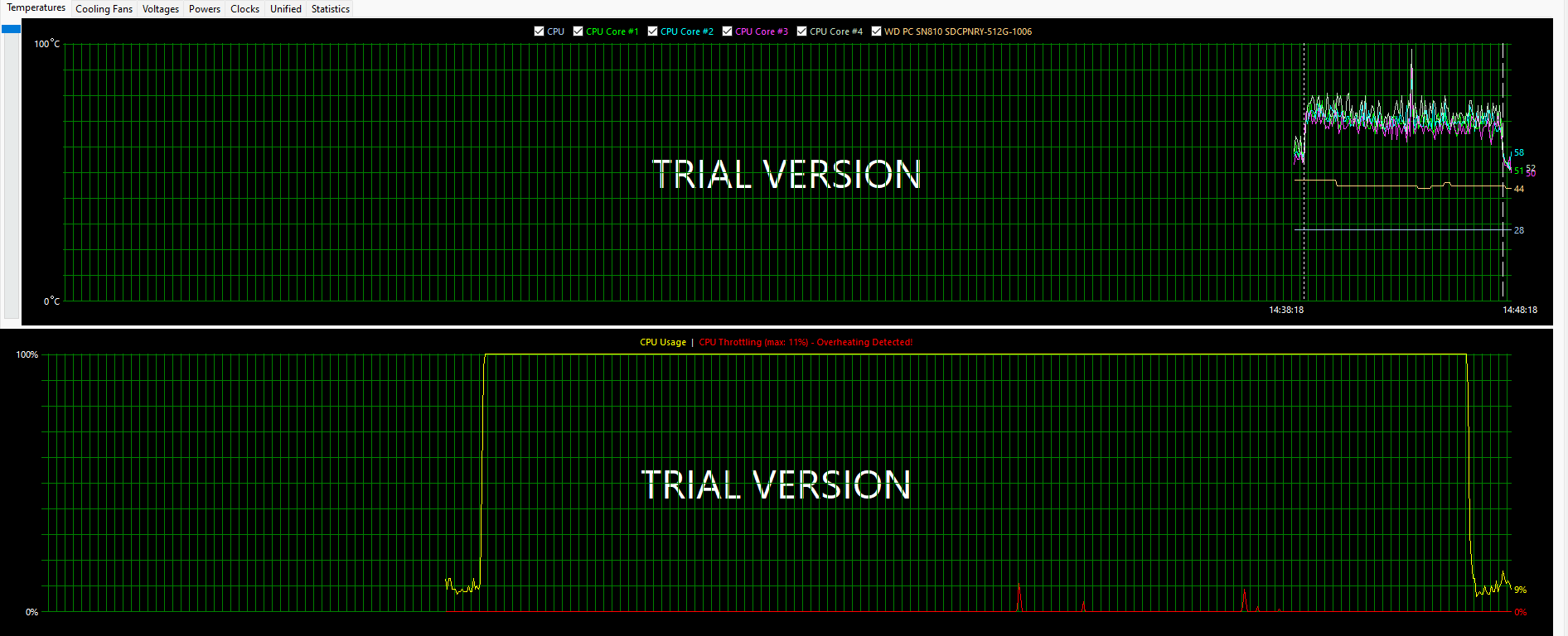1568x636 pixels.
Task: Click the dotted start marker line in temperature graph
Action: 1304,171
